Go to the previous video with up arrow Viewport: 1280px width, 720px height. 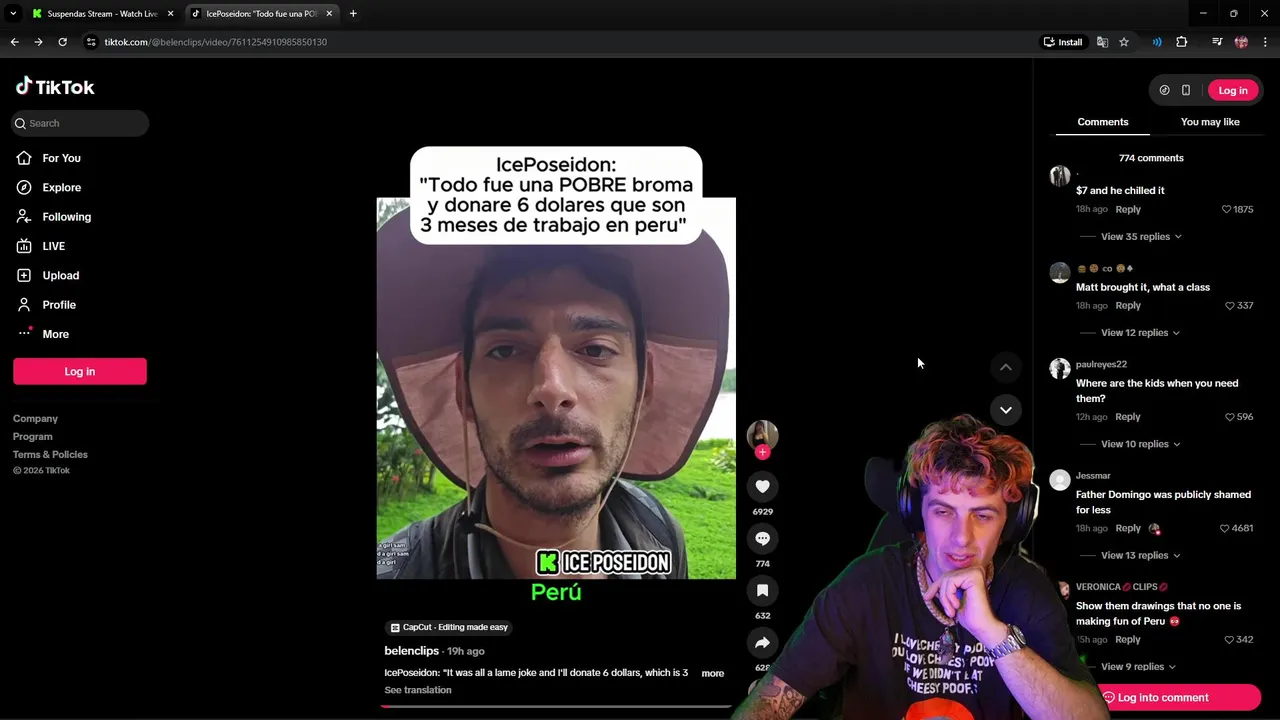click(1006, 367)
